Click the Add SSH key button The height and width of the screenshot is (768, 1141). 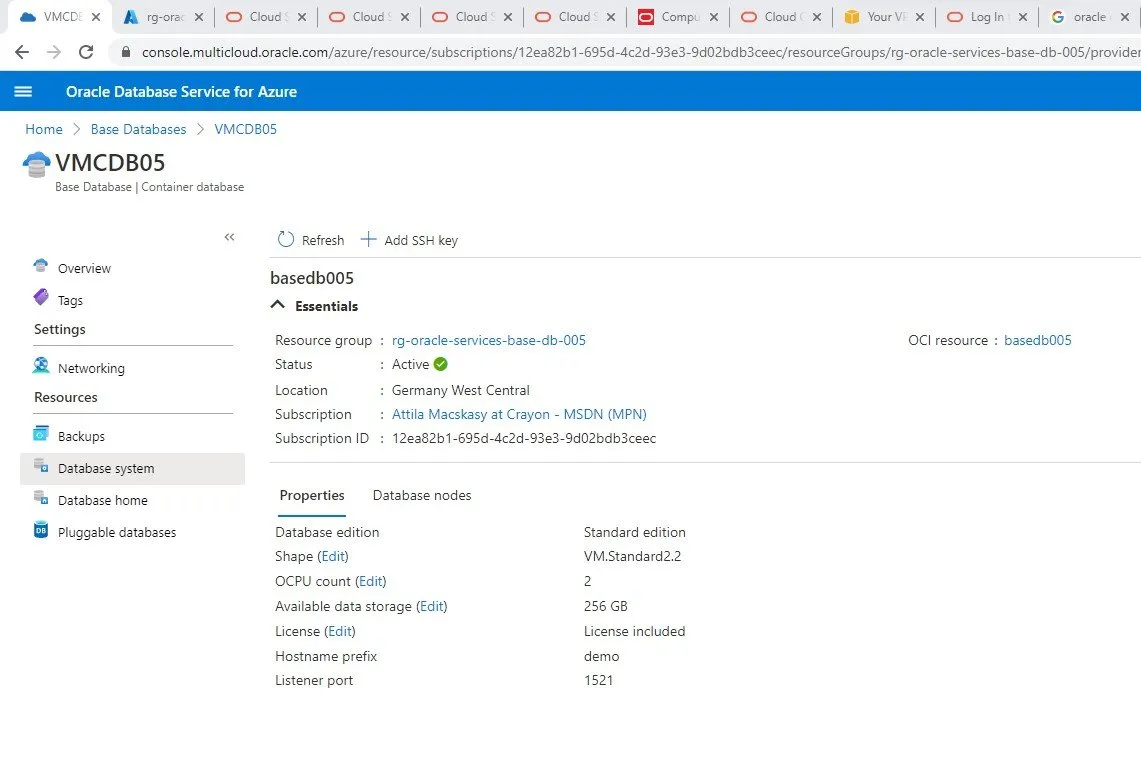tap(409, 239)
